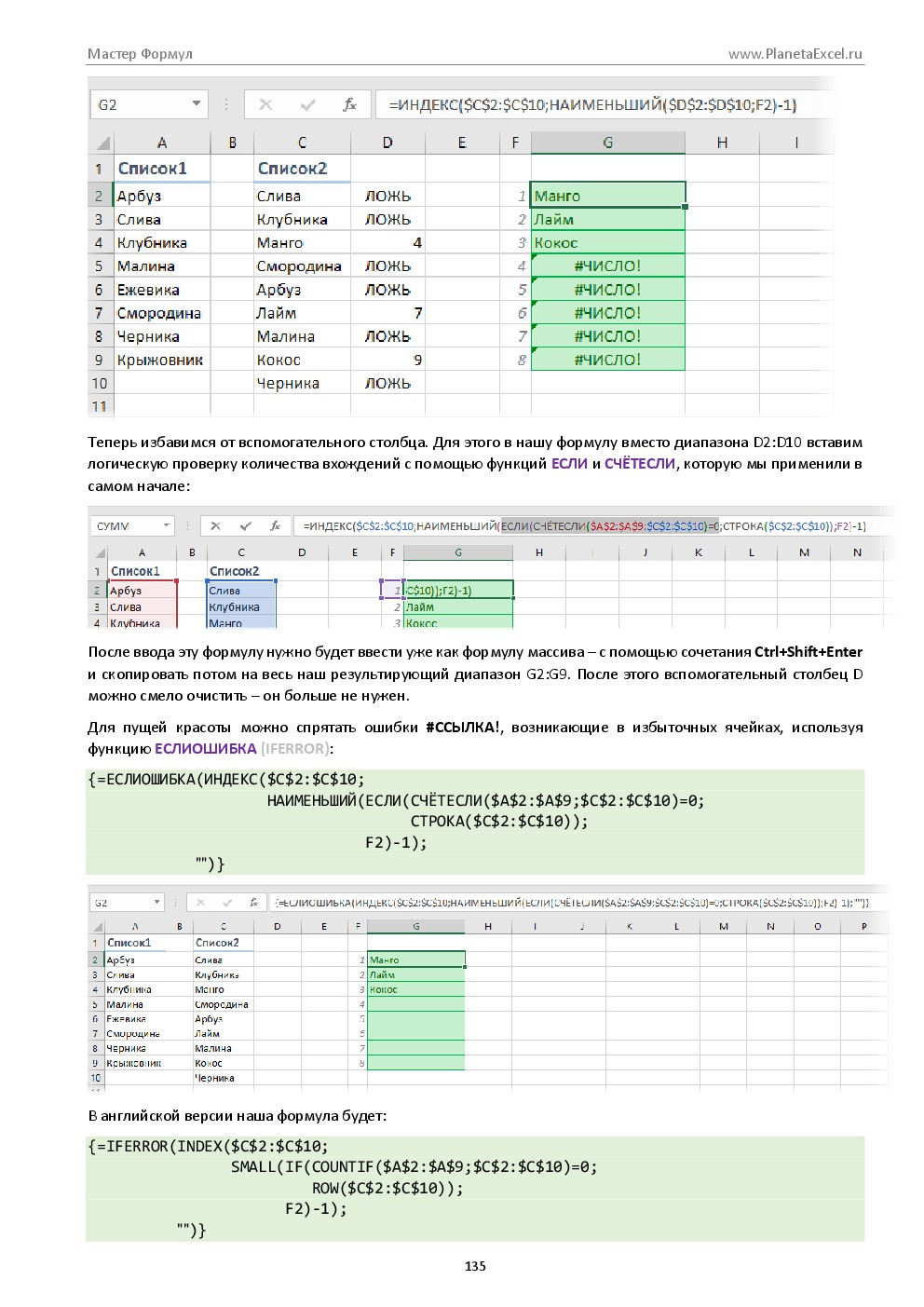Click the large 'Список2' header cell in C1
924x1307 pixels.
coord(302,169)
